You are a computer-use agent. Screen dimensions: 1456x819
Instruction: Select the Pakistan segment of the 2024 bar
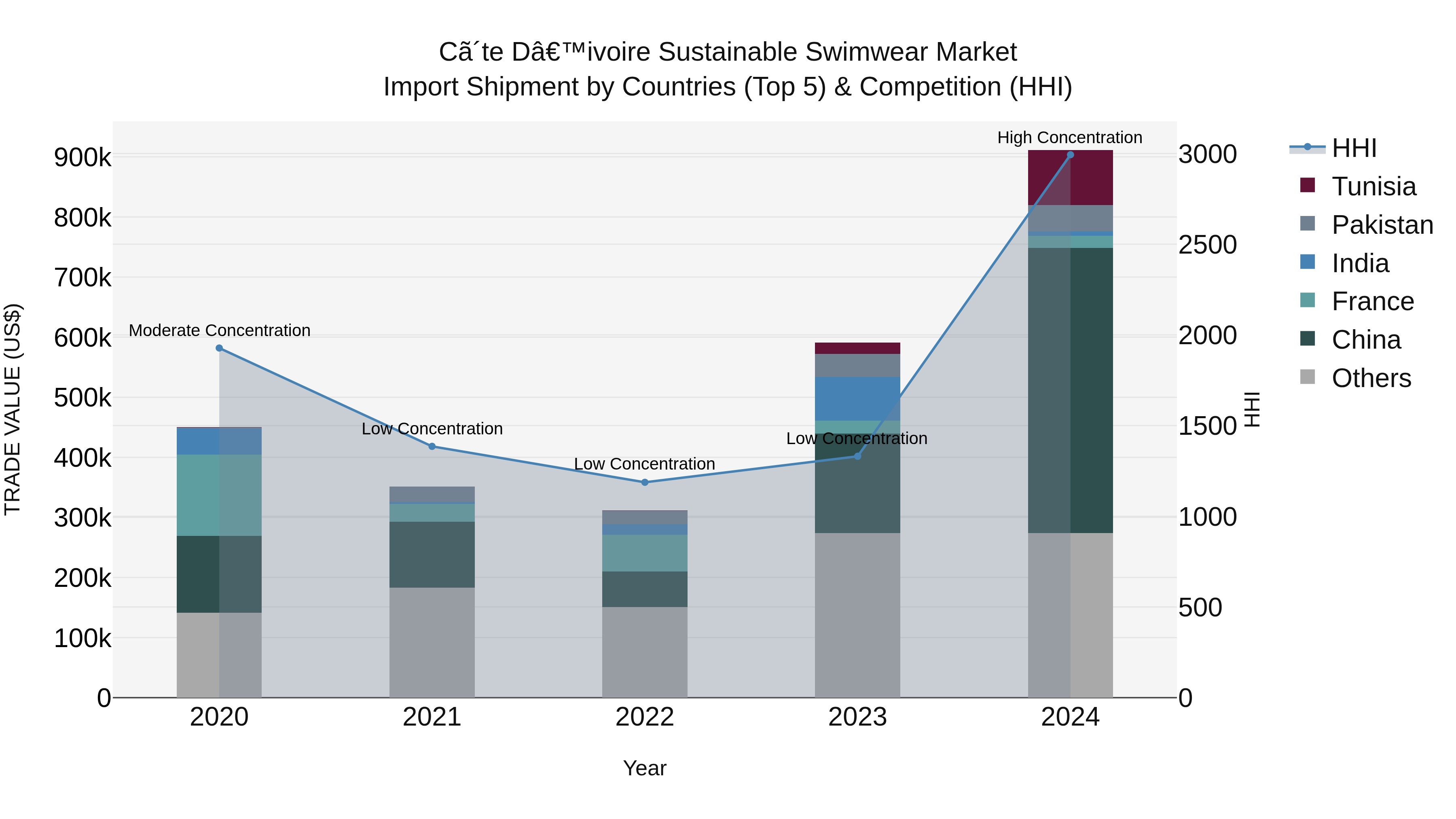click(1070, 218)
